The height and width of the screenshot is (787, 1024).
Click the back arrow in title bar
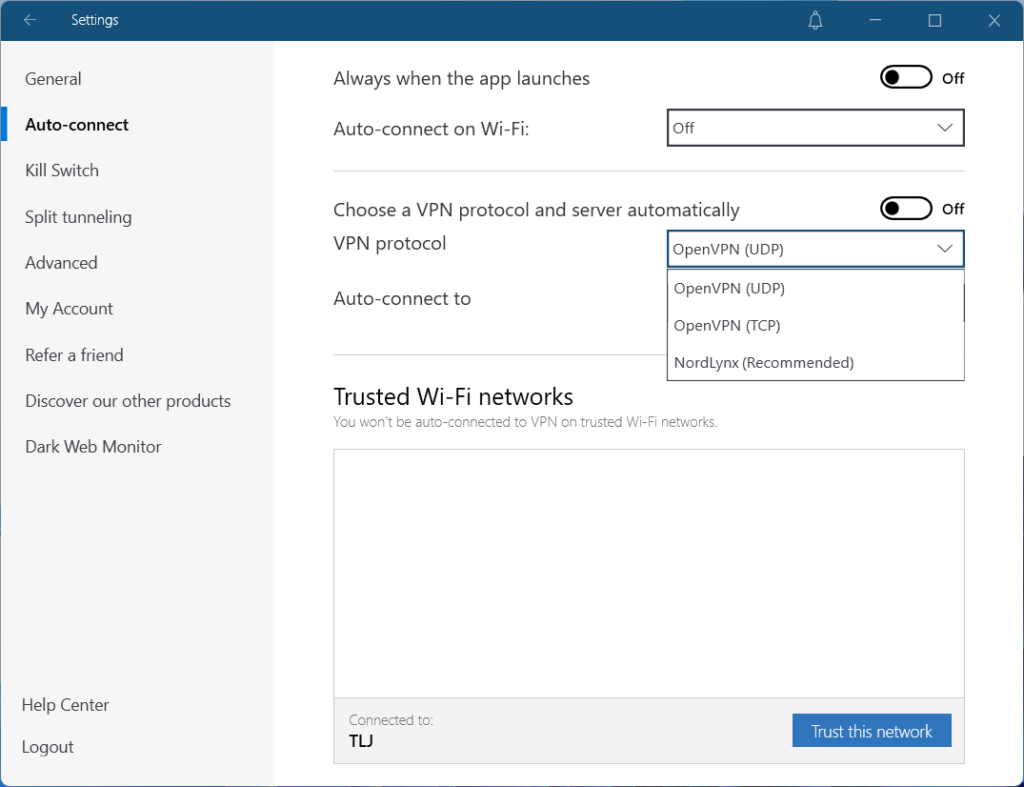click(x=30, y=20)
